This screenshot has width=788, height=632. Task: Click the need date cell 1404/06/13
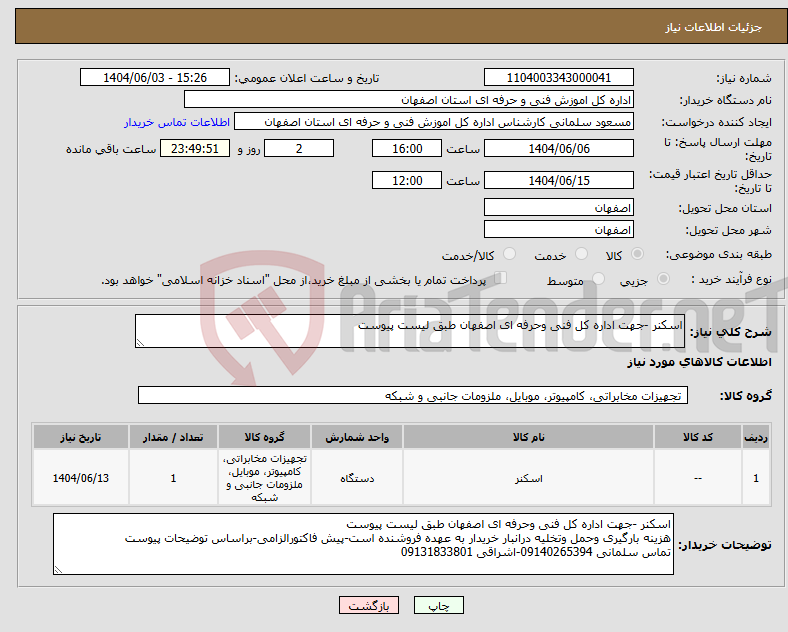(81, 478)
